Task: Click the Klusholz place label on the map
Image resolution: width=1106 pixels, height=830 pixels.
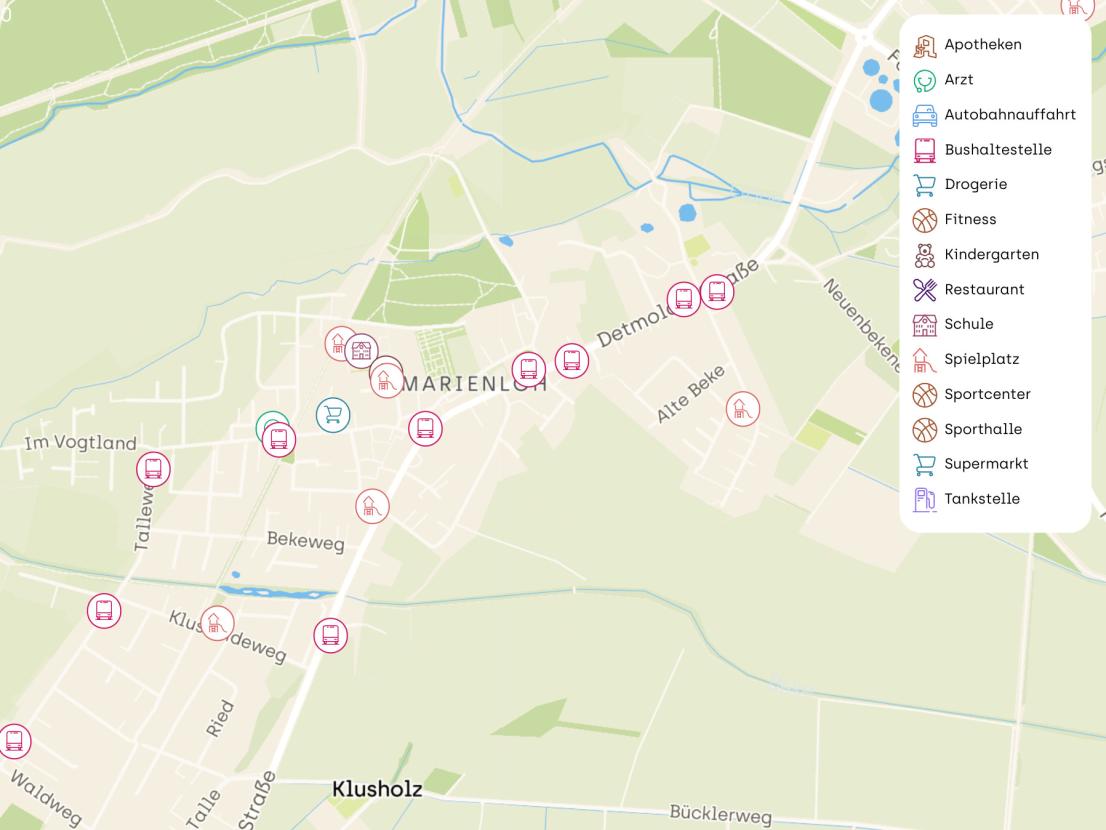Action: pos(376,790)
